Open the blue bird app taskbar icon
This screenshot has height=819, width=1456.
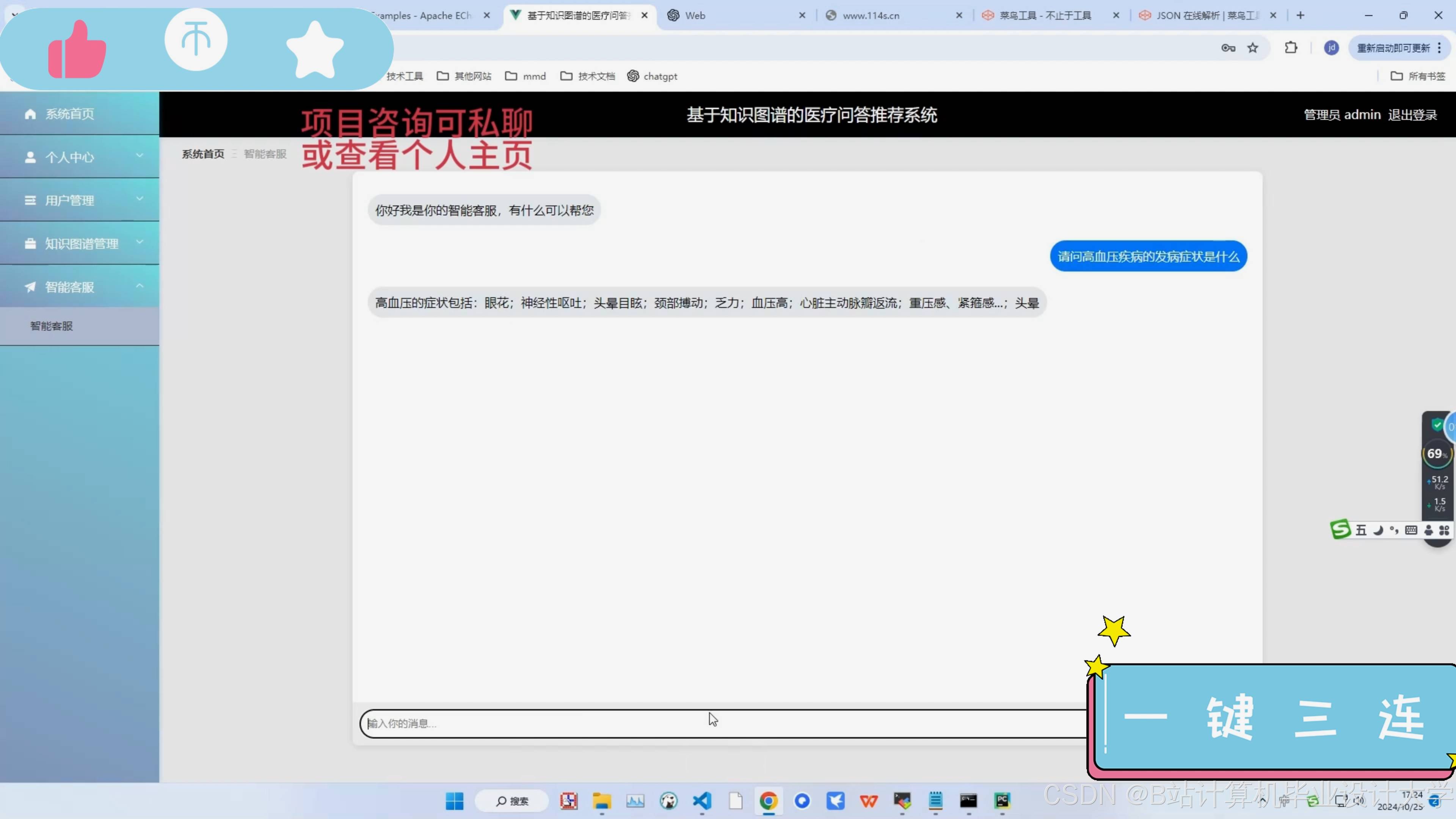click(x=835, y=801)
